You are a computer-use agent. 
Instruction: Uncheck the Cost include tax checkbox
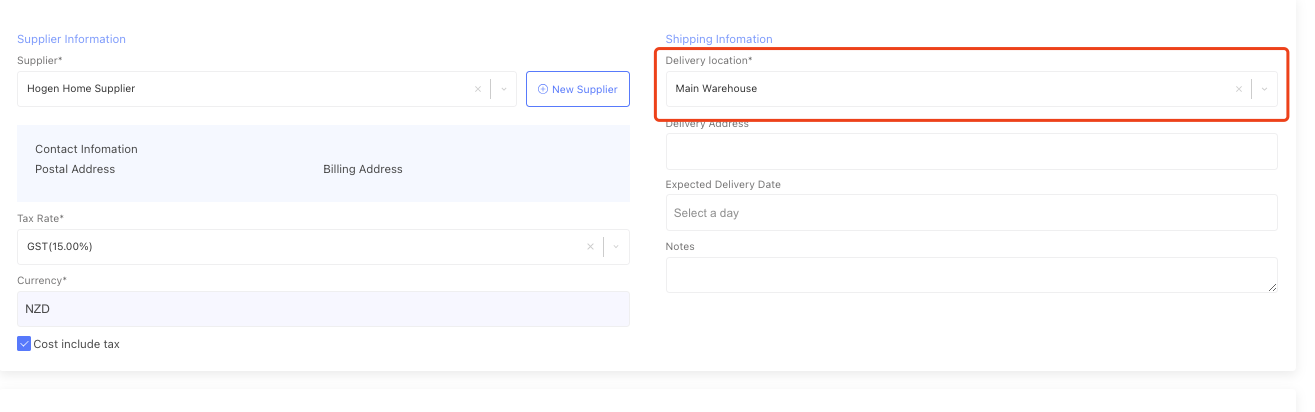point(24,344)
